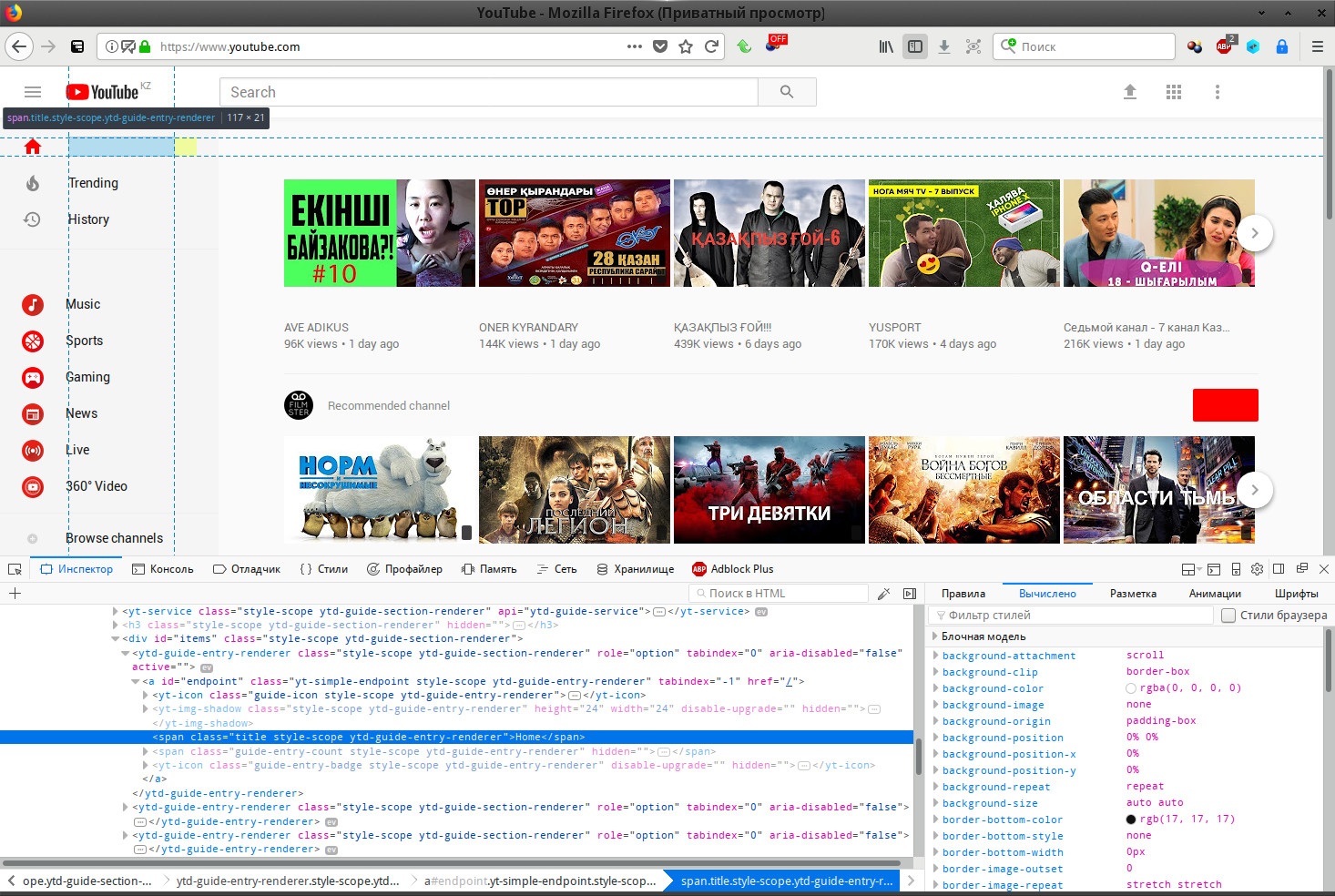The height and width of the screenshot is (896, 1335).
Task: Open the YouTube apps grid icon
Action: pyautogui.click(x=1174, y=92)
